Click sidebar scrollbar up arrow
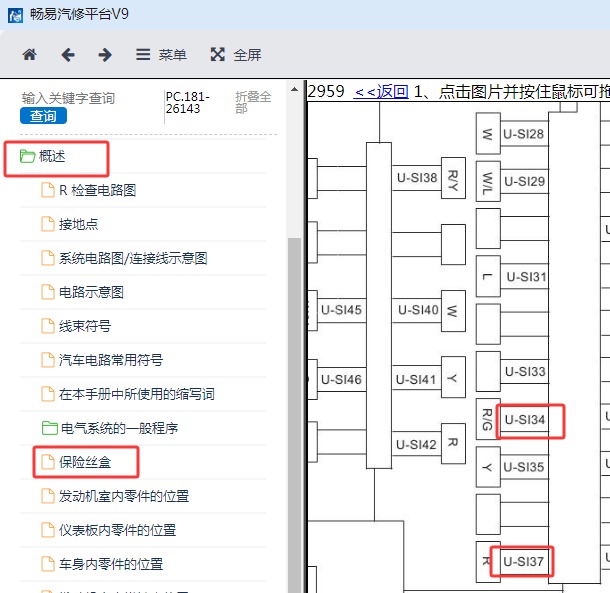This screenshot has height=593, width=610. tap(294, 89)
